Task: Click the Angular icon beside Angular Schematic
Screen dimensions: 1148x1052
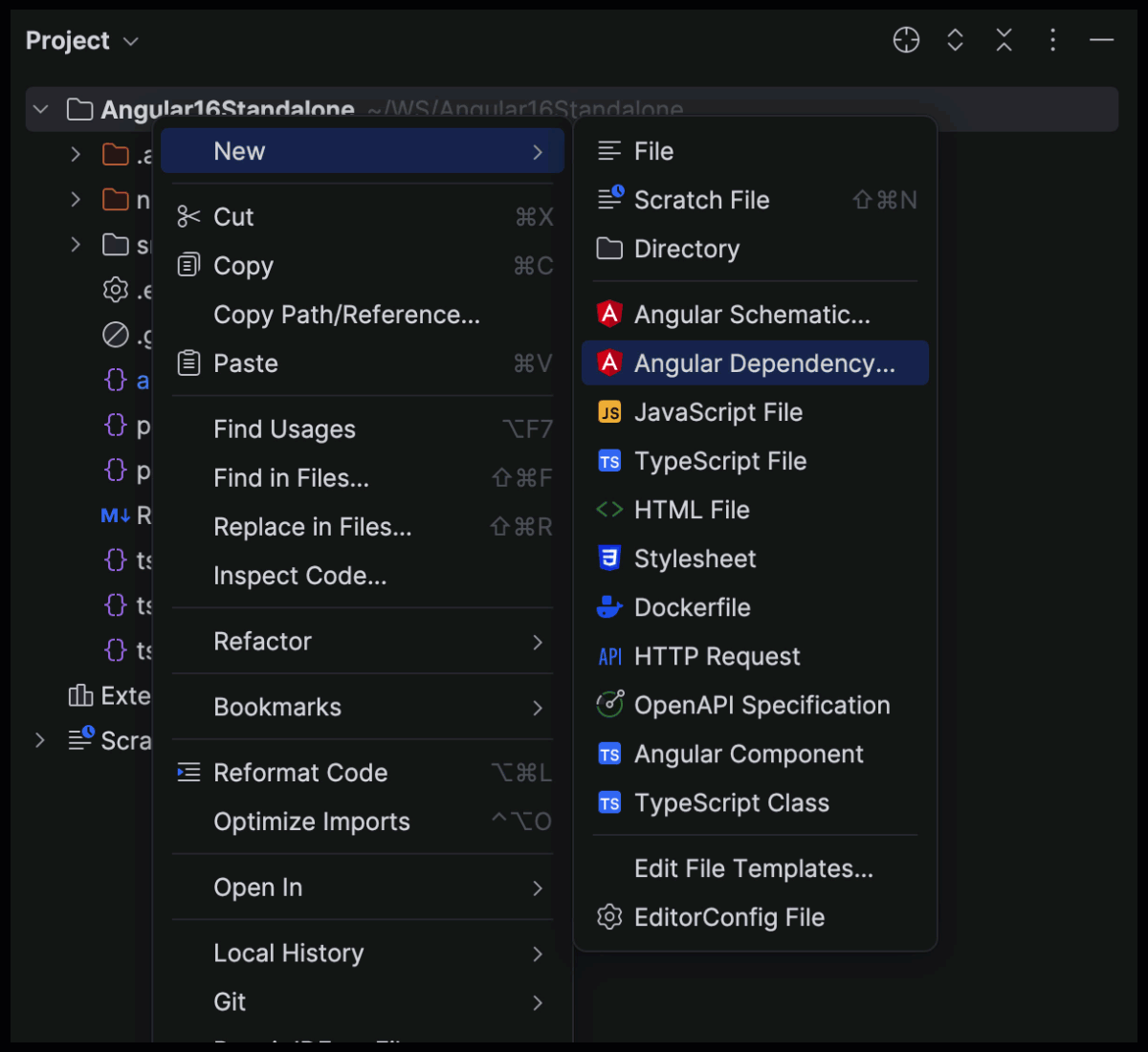Action: [609, 314]
